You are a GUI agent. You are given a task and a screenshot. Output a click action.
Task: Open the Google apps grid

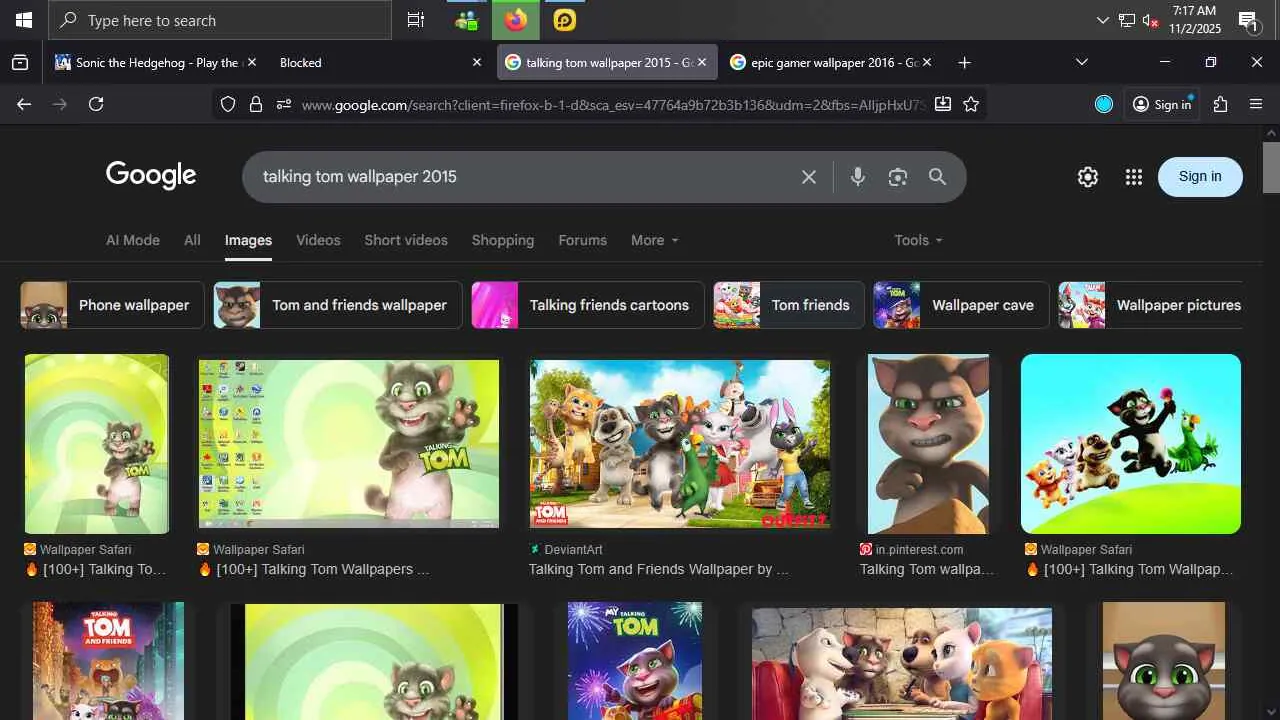[1133, 177]
